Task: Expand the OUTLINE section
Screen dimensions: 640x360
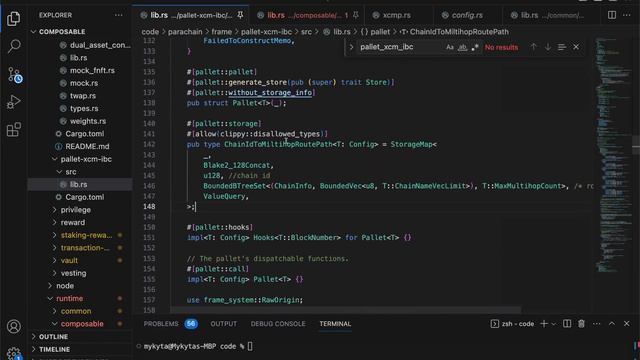Action: (53, 337)
